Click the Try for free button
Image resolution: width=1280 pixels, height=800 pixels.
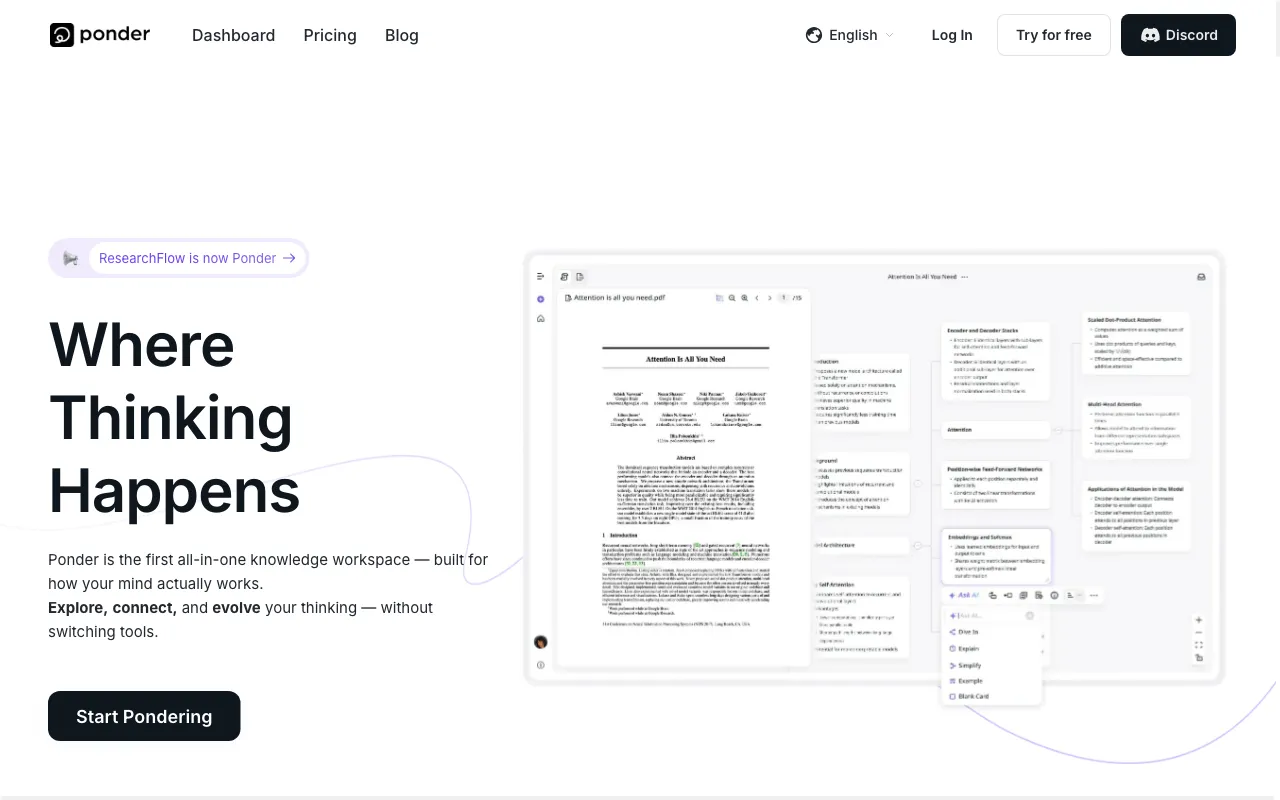pos(1054,35)
